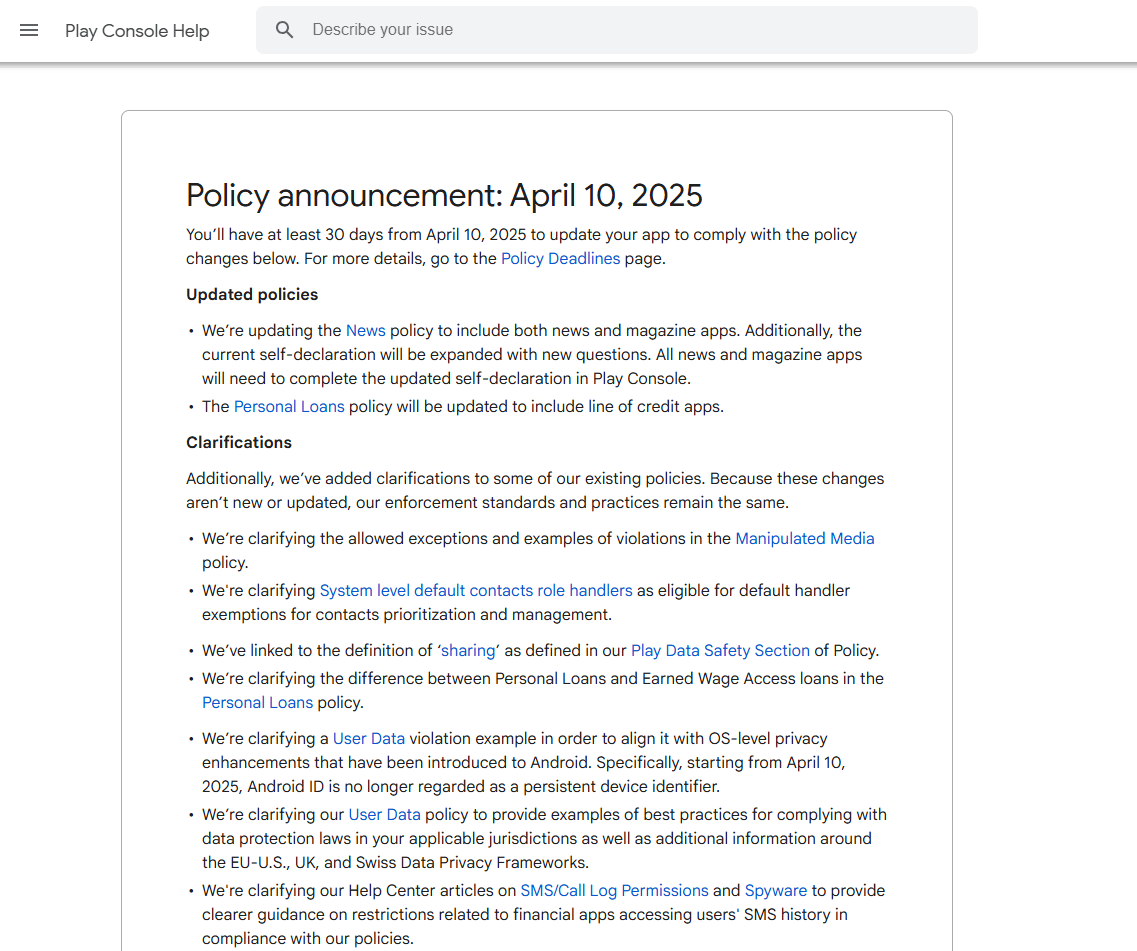Viewport: 1137px width, 951px height.
Task: Click the 'Policy announcement: April 10, 2025' heading
Action: 444,195
